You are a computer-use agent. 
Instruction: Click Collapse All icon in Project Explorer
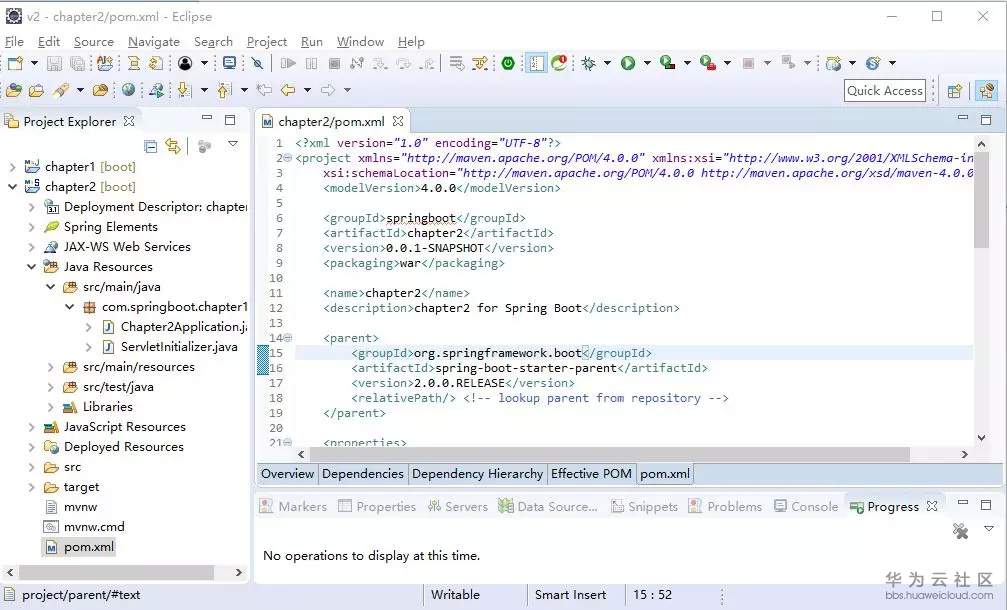click(x=151, y=146)
